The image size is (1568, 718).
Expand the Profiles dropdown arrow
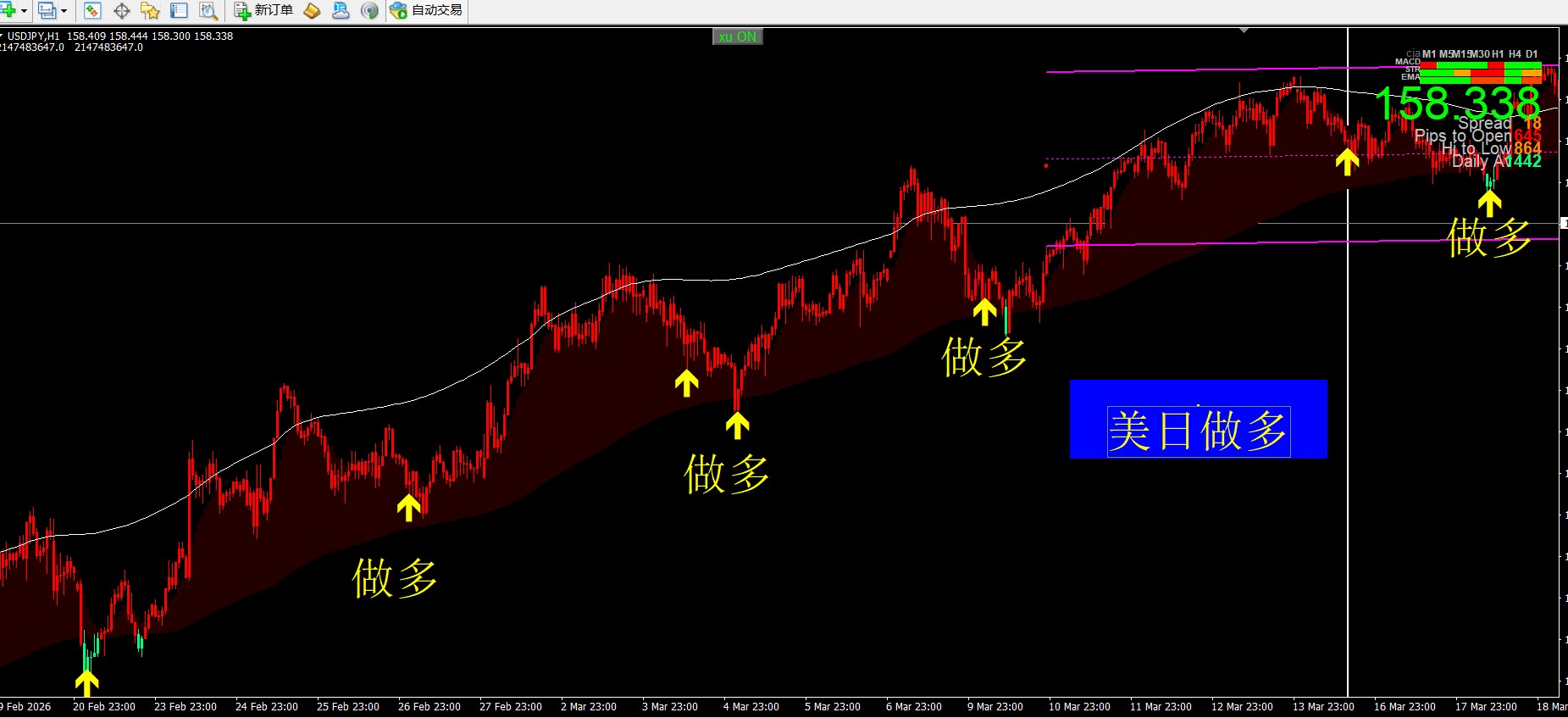pyautogui.click(x=64, y=11)
